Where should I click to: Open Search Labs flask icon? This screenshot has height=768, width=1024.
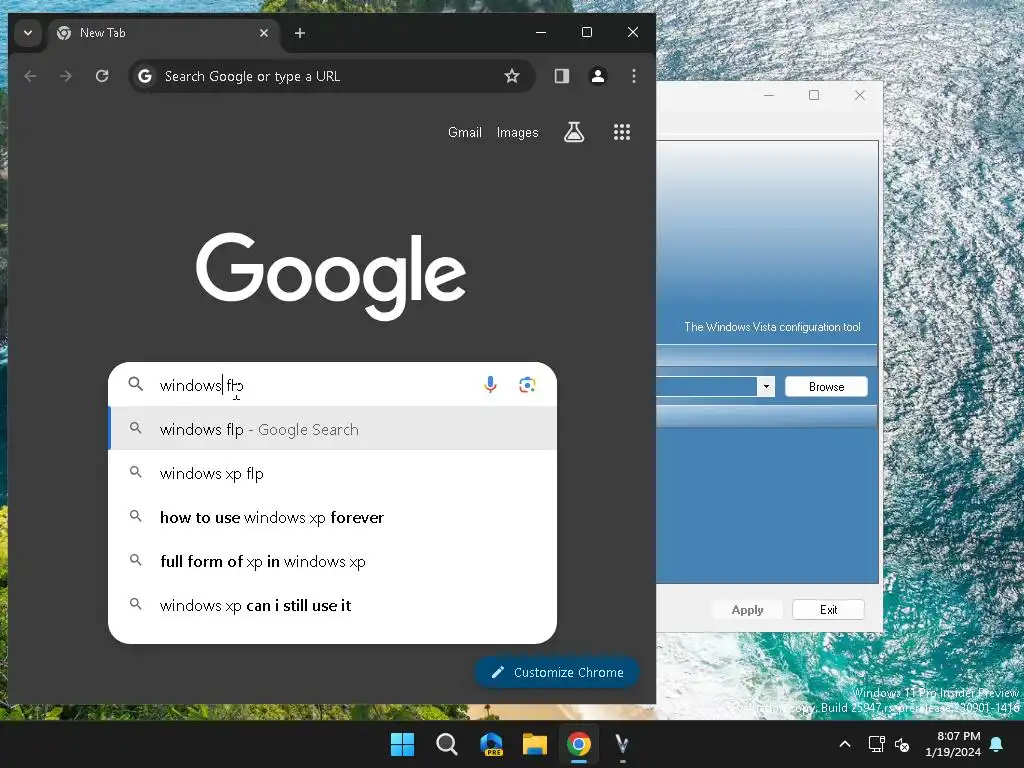point(574,133)
